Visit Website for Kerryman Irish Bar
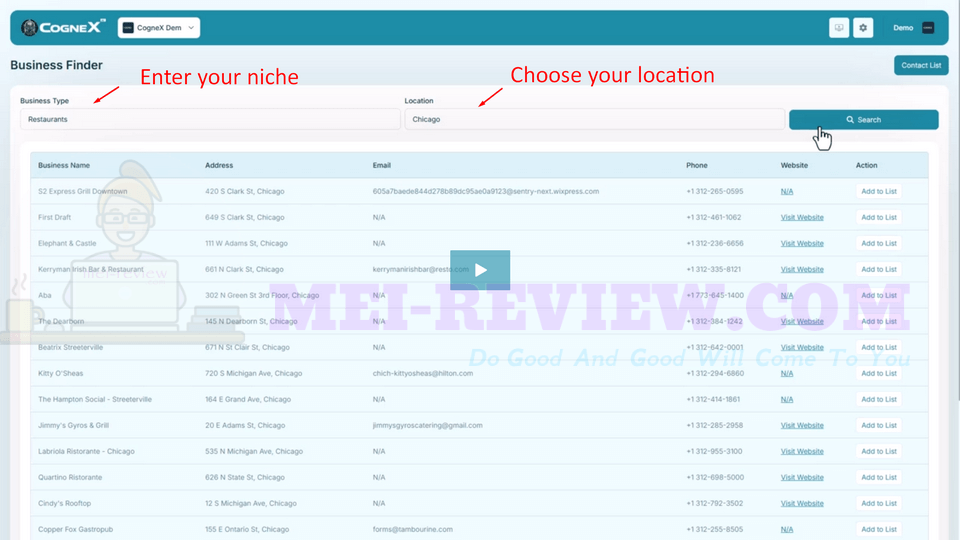The height and width of the screenshot is (540, 960). click(x=801, y=269)
